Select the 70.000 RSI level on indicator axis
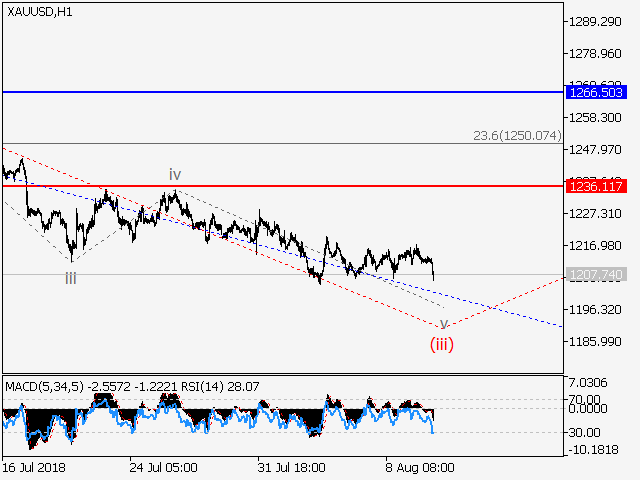The image size is (640, 480). [589, 399]
